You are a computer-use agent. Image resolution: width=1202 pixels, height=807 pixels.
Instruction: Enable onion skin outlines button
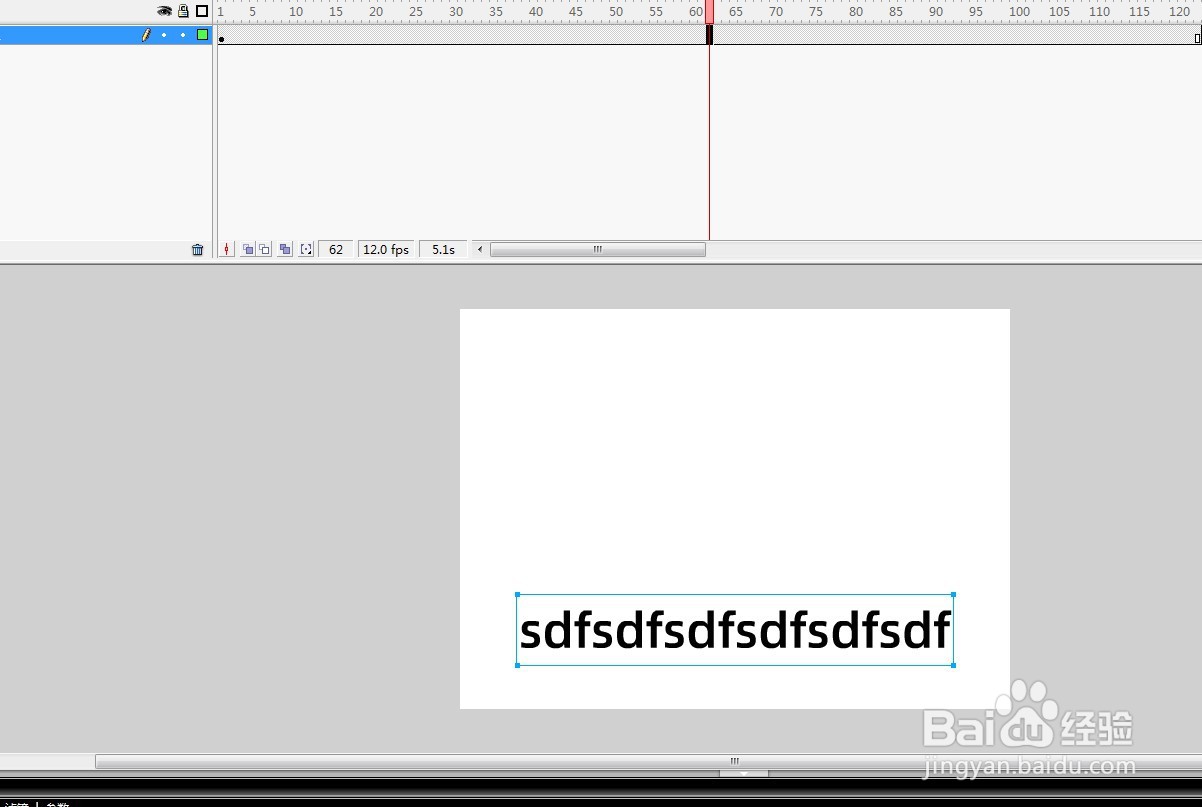[265, 249]
